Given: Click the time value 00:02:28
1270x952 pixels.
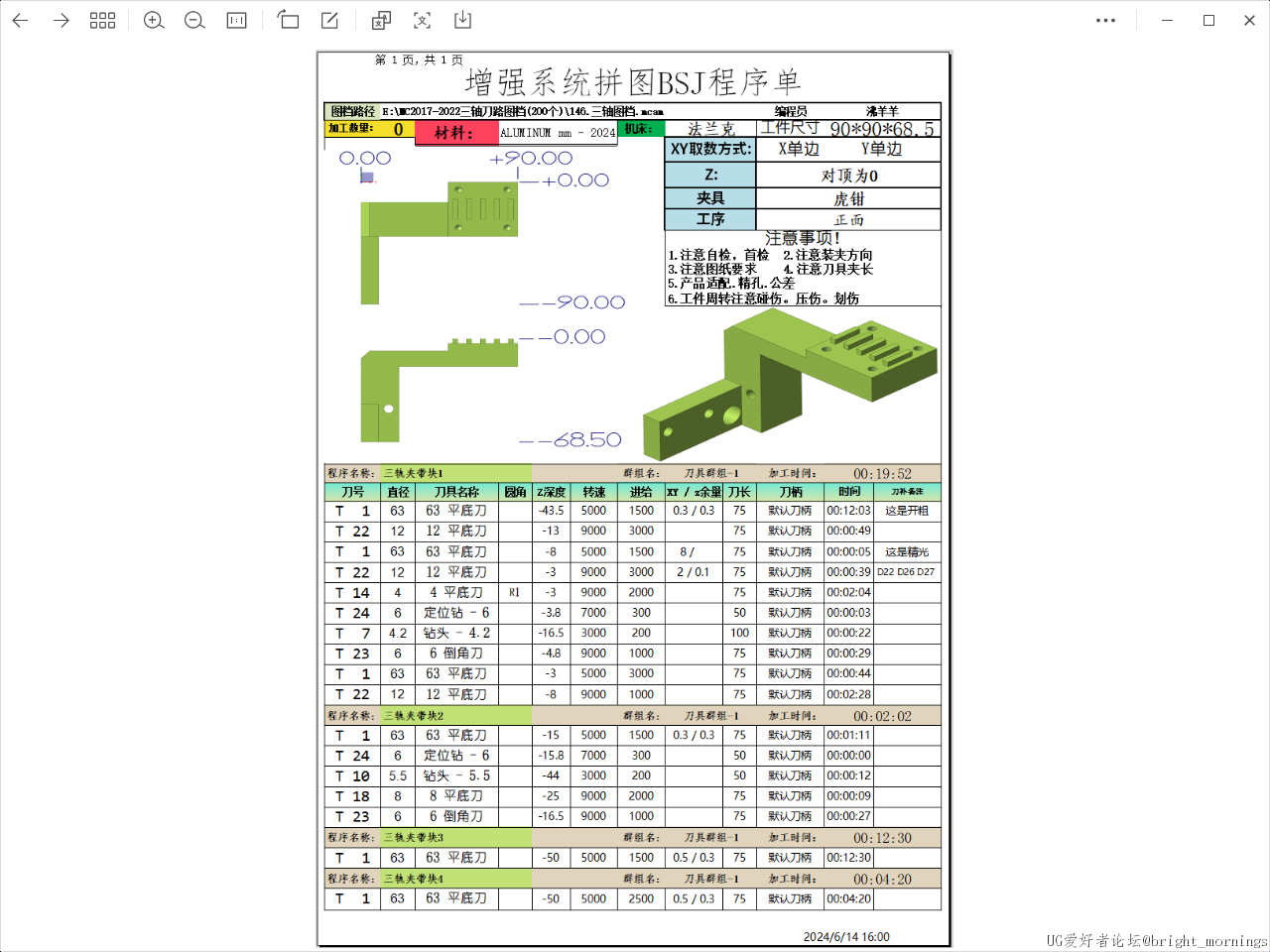Looking at the screenshot, I should [848, 694].
